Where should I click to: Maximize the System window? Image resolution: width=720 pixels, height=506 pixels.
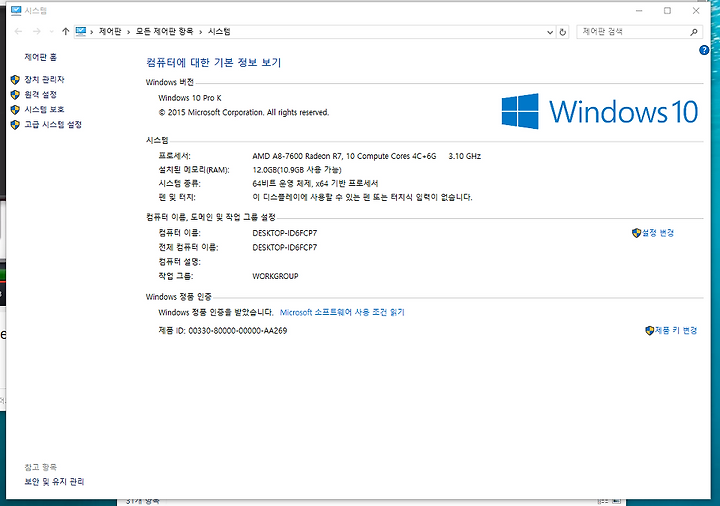point(667,11)
